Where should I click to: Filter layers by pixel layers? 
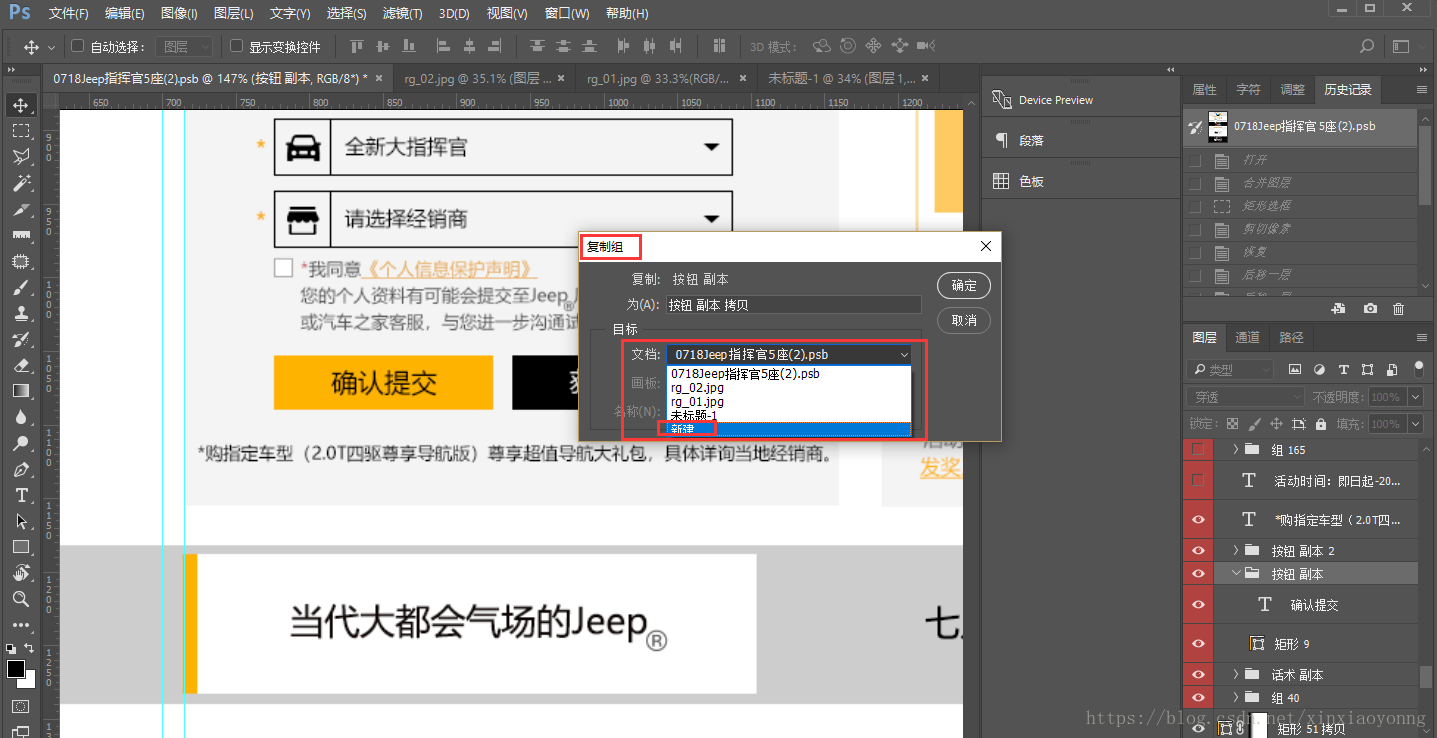click(x=1295, y=370)
